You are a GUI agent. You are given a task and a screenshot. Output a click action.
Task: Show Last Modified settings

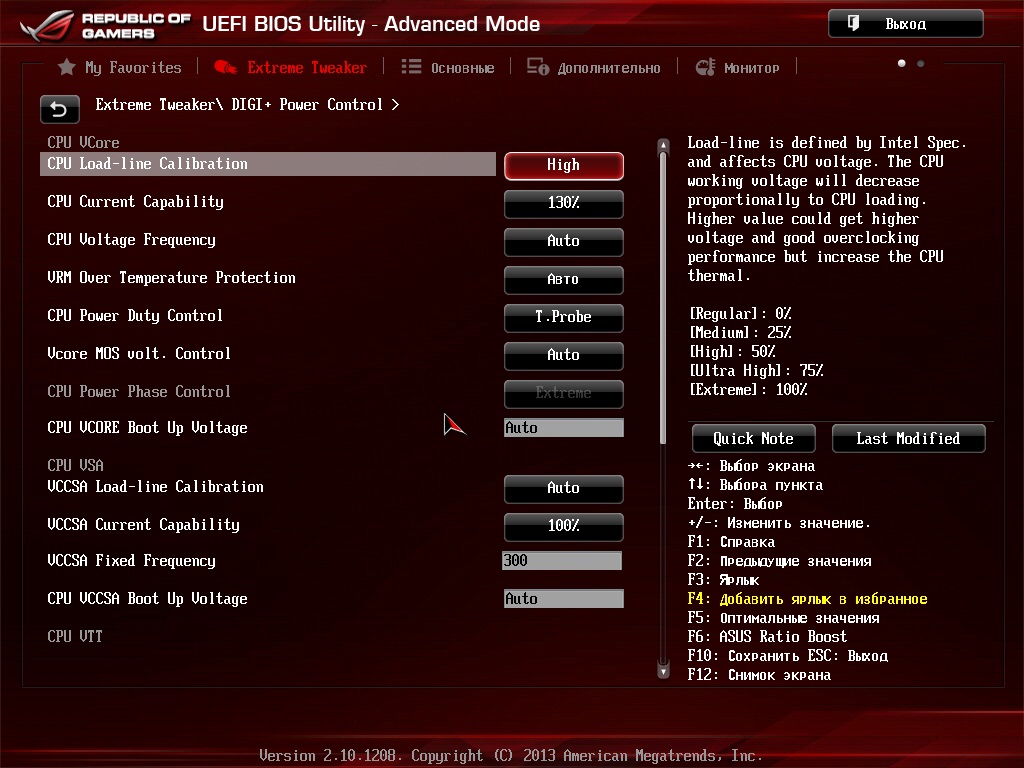908,438
